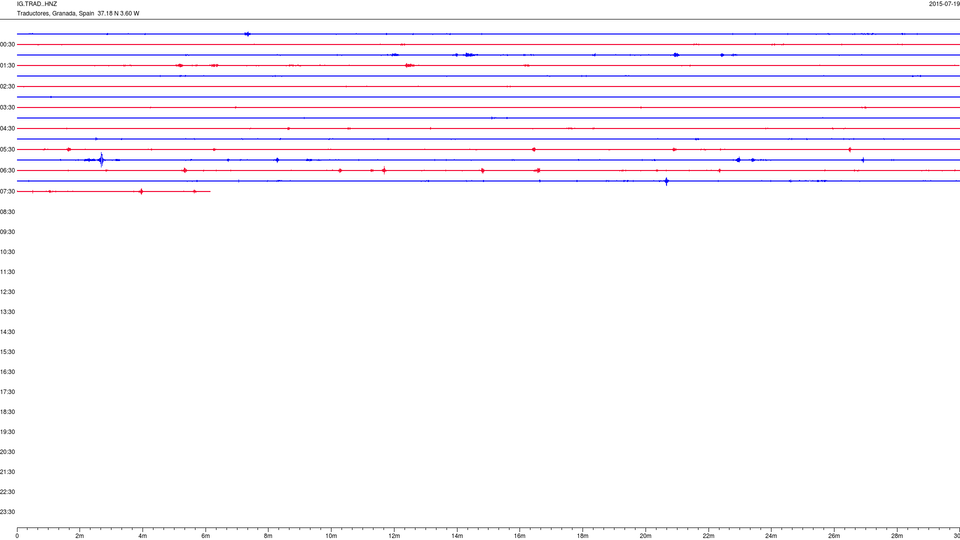Inspect the blue spike near 20m above the 07:30 trace
960x540 pixels.
pos(667,181)
